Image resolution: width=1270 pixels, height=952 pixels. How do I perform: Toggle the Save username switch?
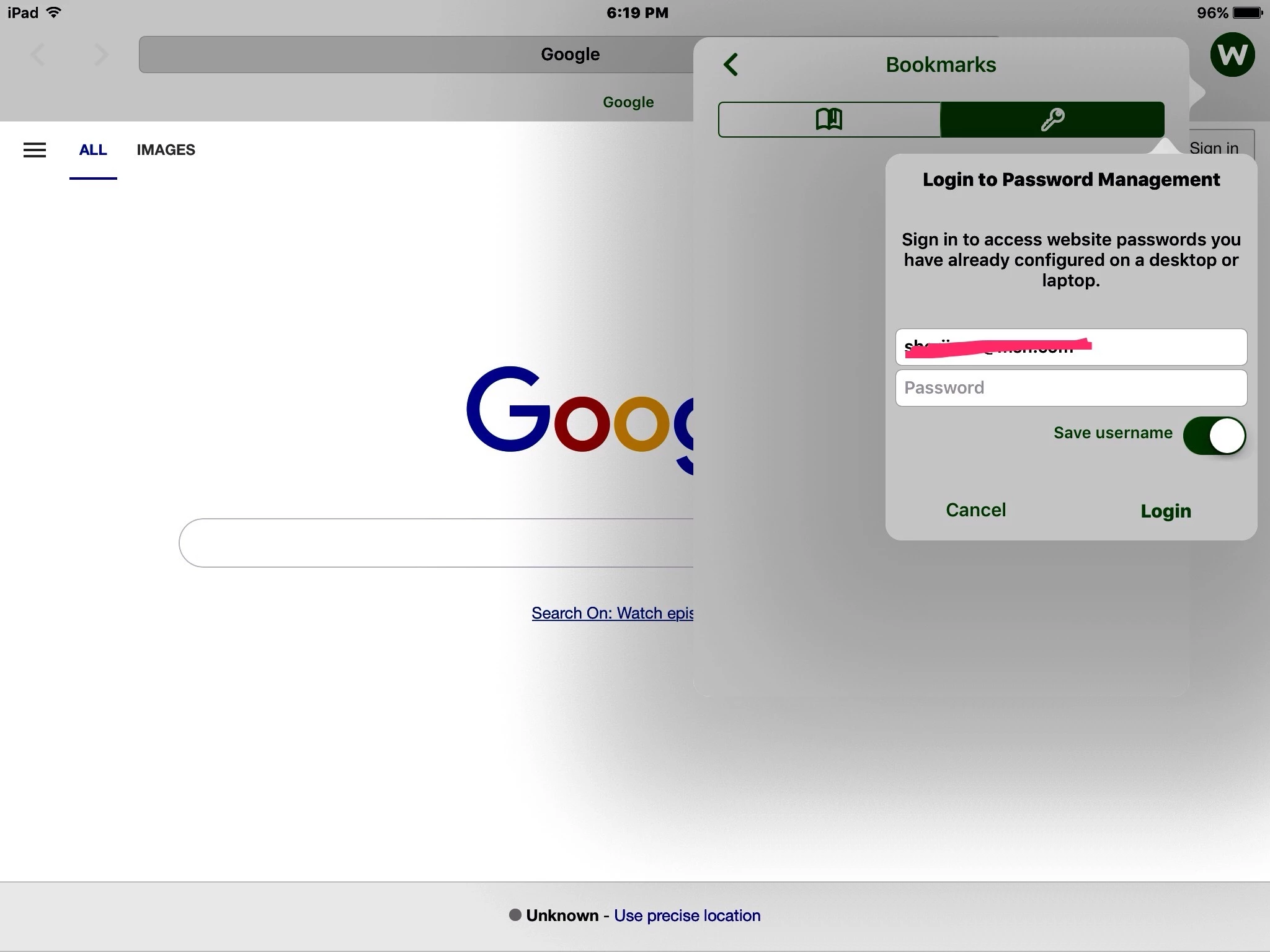pyautogui.click(x=1214, y=436)
